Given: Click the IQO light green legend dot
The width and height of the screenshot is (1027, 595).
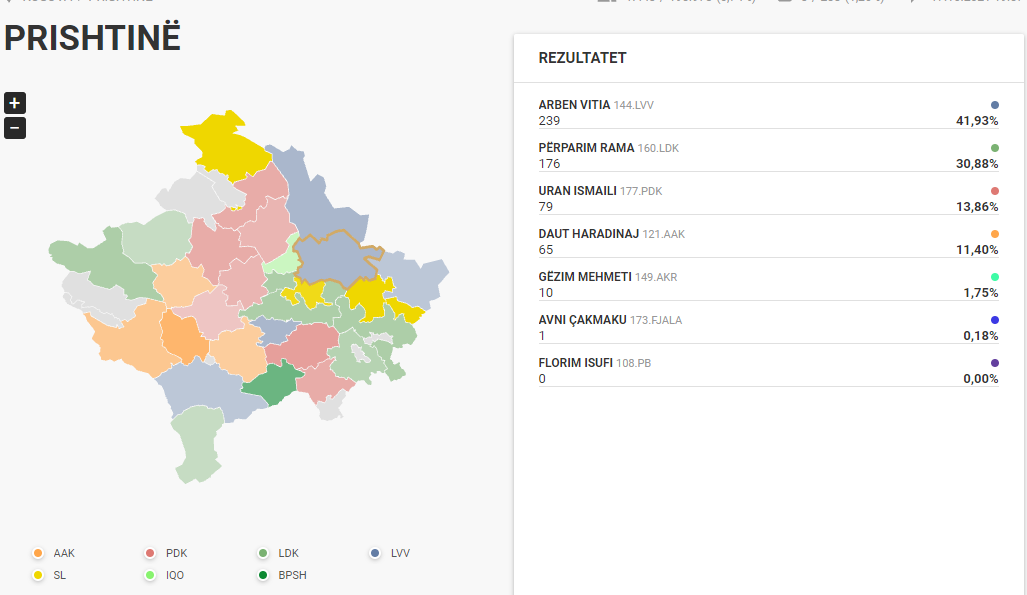Looking at the screenshot, I should click(150, 575).
